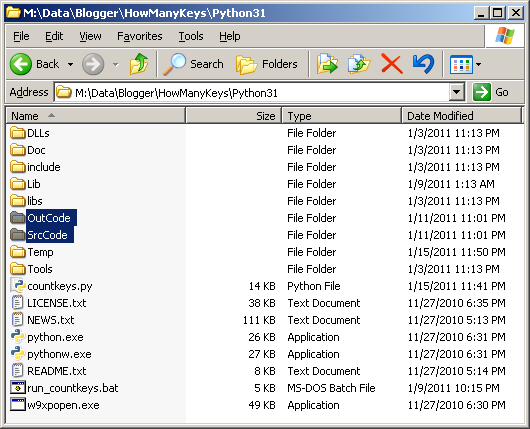Go up one folder level icon

139,64
